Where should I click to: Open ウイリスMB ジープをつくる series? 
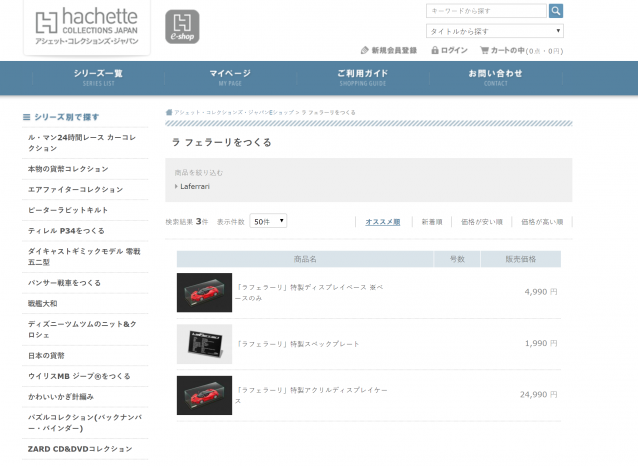click(x=85, y=376)
